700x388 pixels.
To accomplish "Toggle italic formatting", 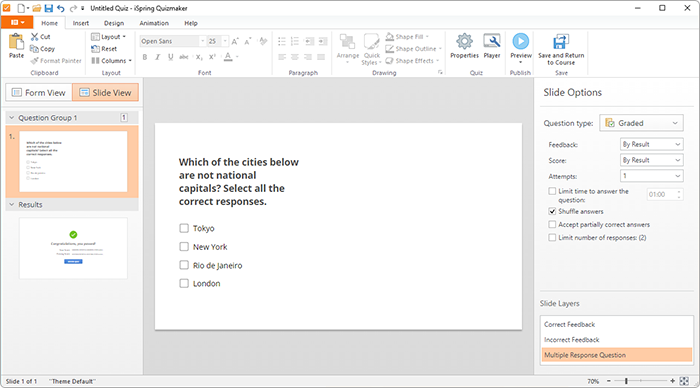I will (158, 57).
